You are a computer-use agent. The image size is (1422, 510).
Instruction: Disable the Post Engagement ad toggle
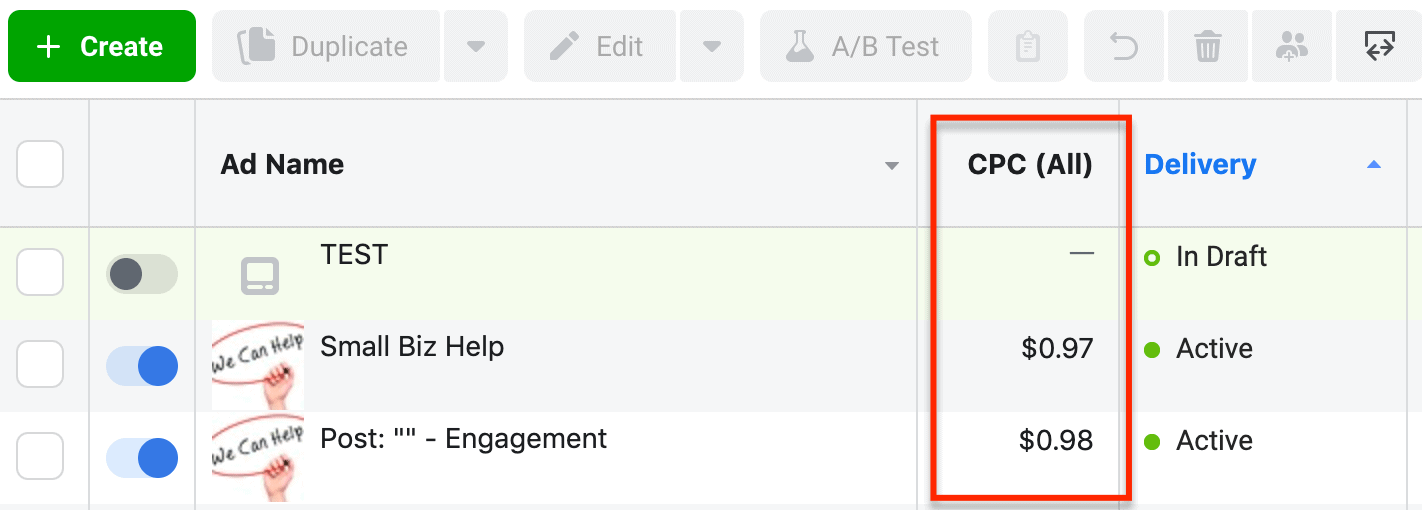tap(142, 458)
